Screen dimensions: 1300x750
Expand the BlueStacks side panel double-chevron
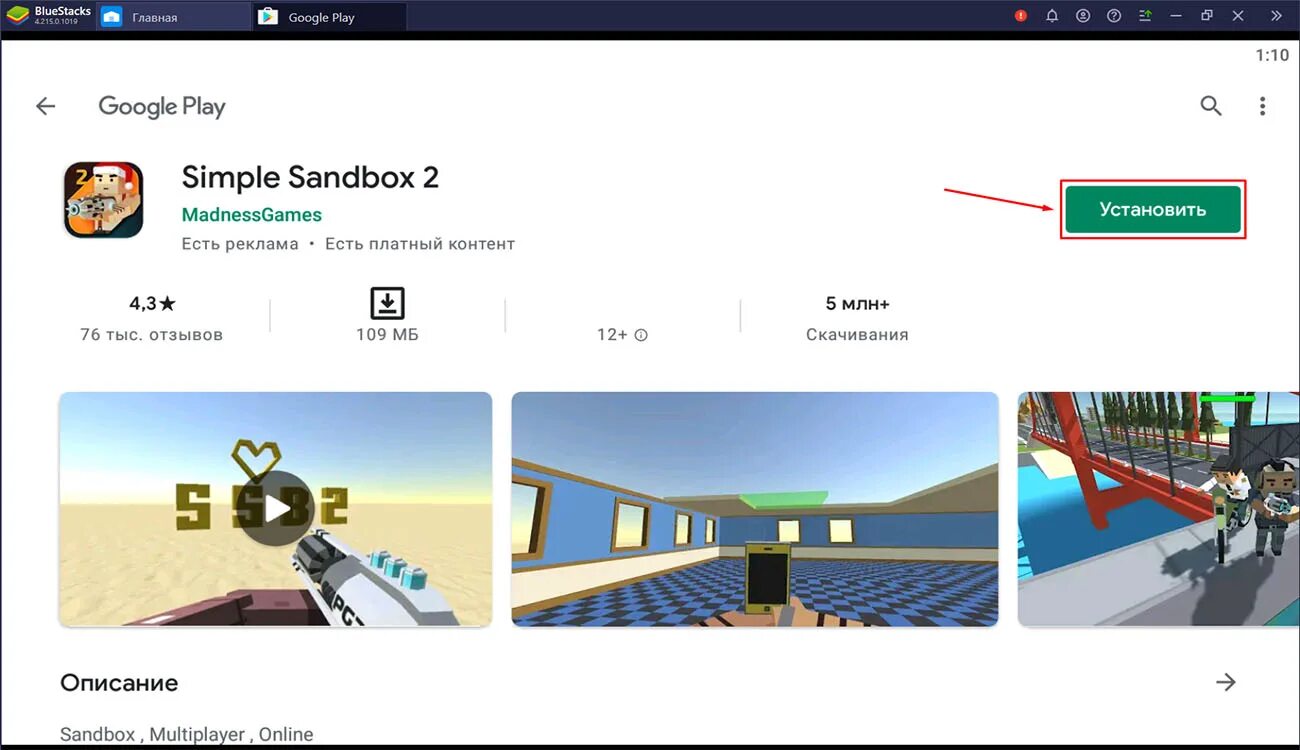click(1276, 16)
